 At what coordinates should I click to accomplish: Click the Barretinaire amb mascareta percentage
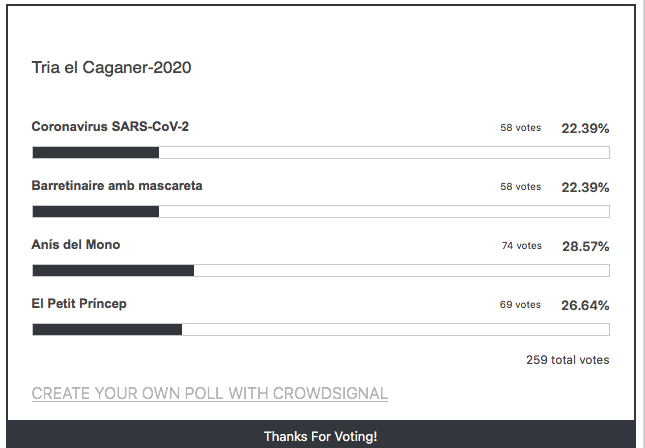click(x=585, y=187)
